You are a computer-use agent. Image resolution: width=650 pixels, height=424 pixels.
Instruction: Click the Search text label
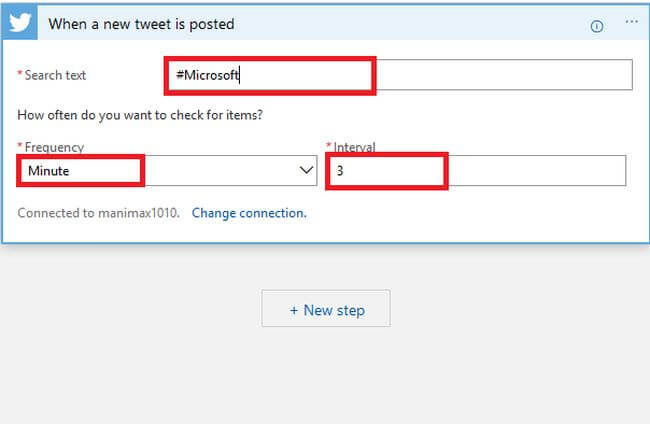(56, 75)
